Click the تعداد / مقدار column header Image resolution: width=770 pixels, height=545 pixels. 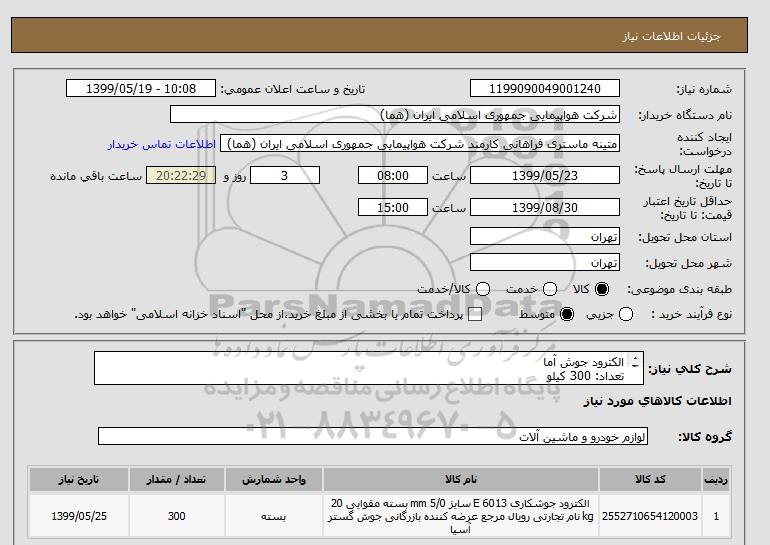click(x=177, y=479)
